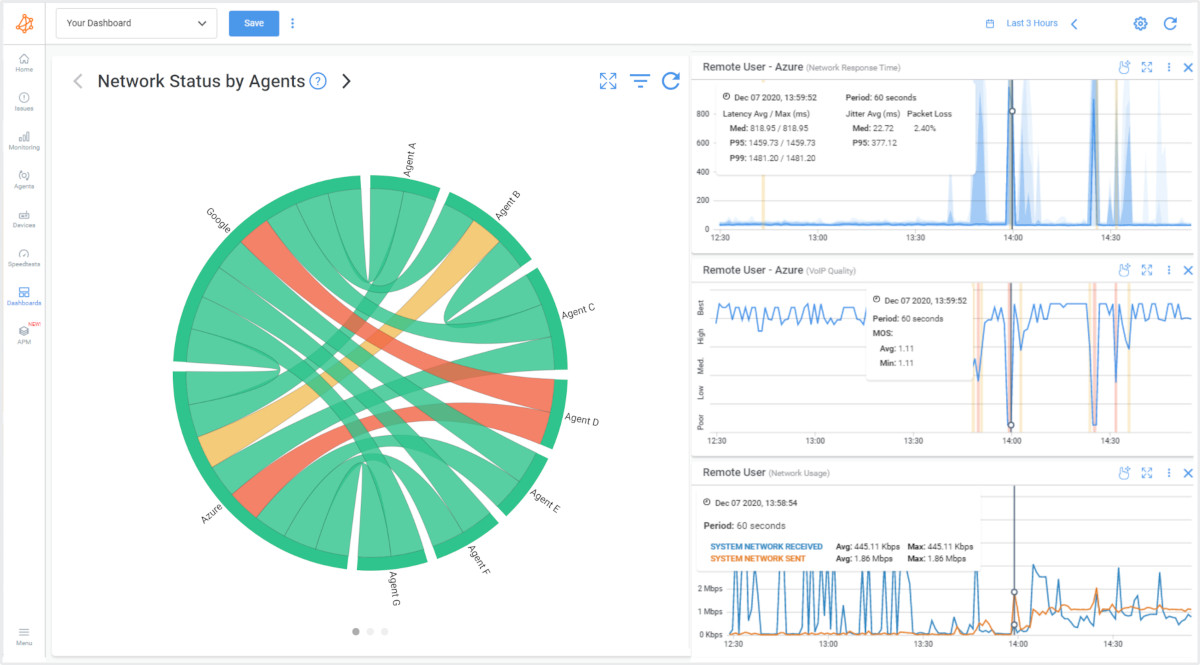1200x665 pixels.
Task: Select the second pagination dot below the chord chart
Action: tap(370, 631)
